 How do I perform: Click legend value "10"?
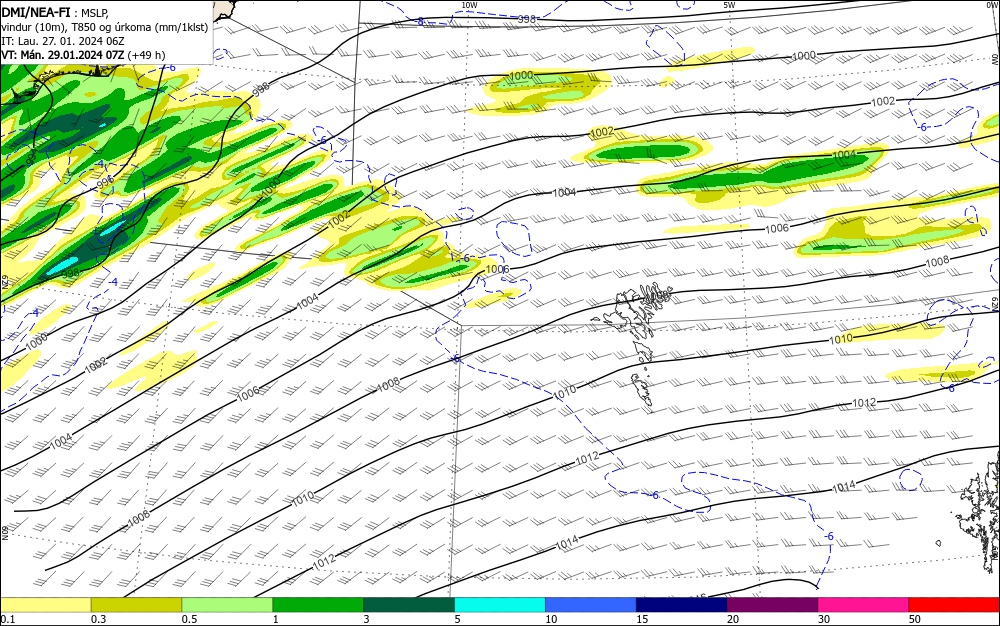coord(551,619)
